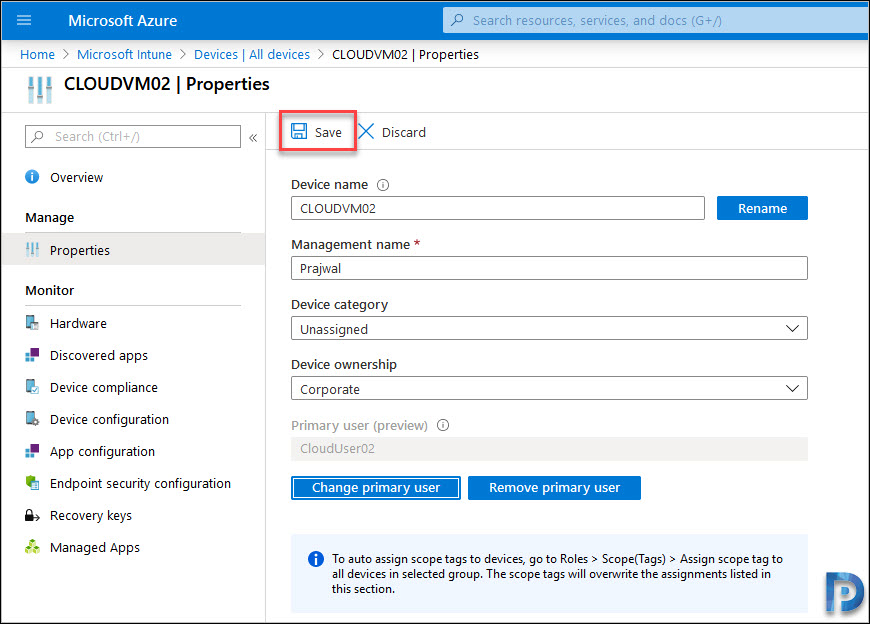Focus the Azure global search box
The height and width of the screenshot is (624, 870).
[x=656, y=21]
